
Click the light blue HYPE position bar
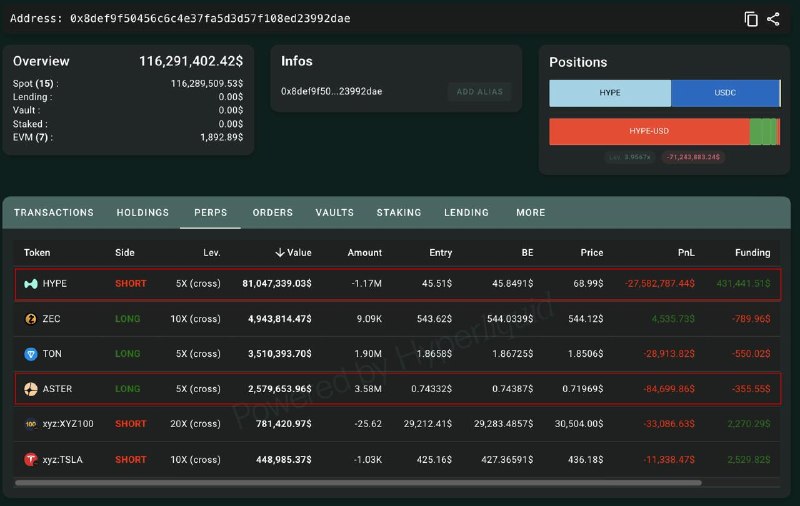point(610,93)
